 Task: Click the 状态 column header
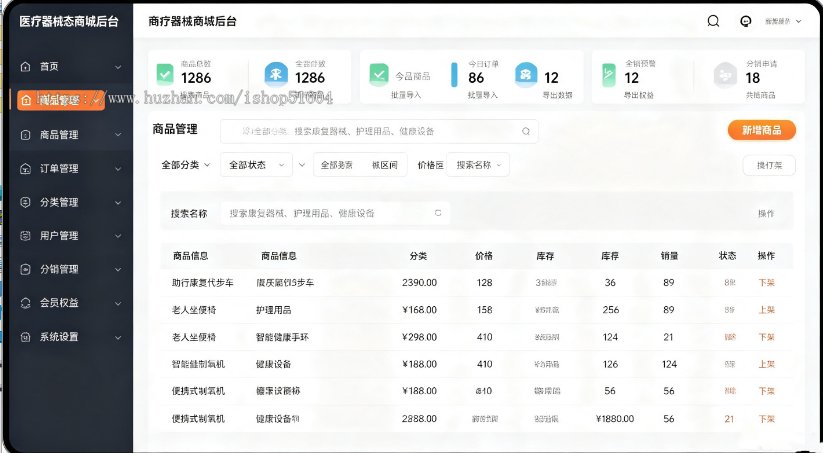tap(727, 256)
